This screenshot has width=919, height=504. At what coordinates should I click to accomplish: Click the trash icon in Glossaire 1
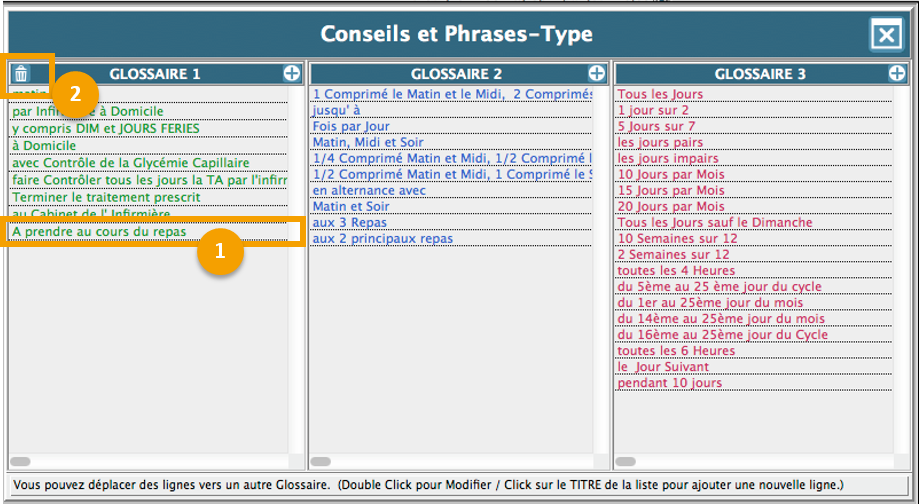pyautogui.click(x=22, y=73)
